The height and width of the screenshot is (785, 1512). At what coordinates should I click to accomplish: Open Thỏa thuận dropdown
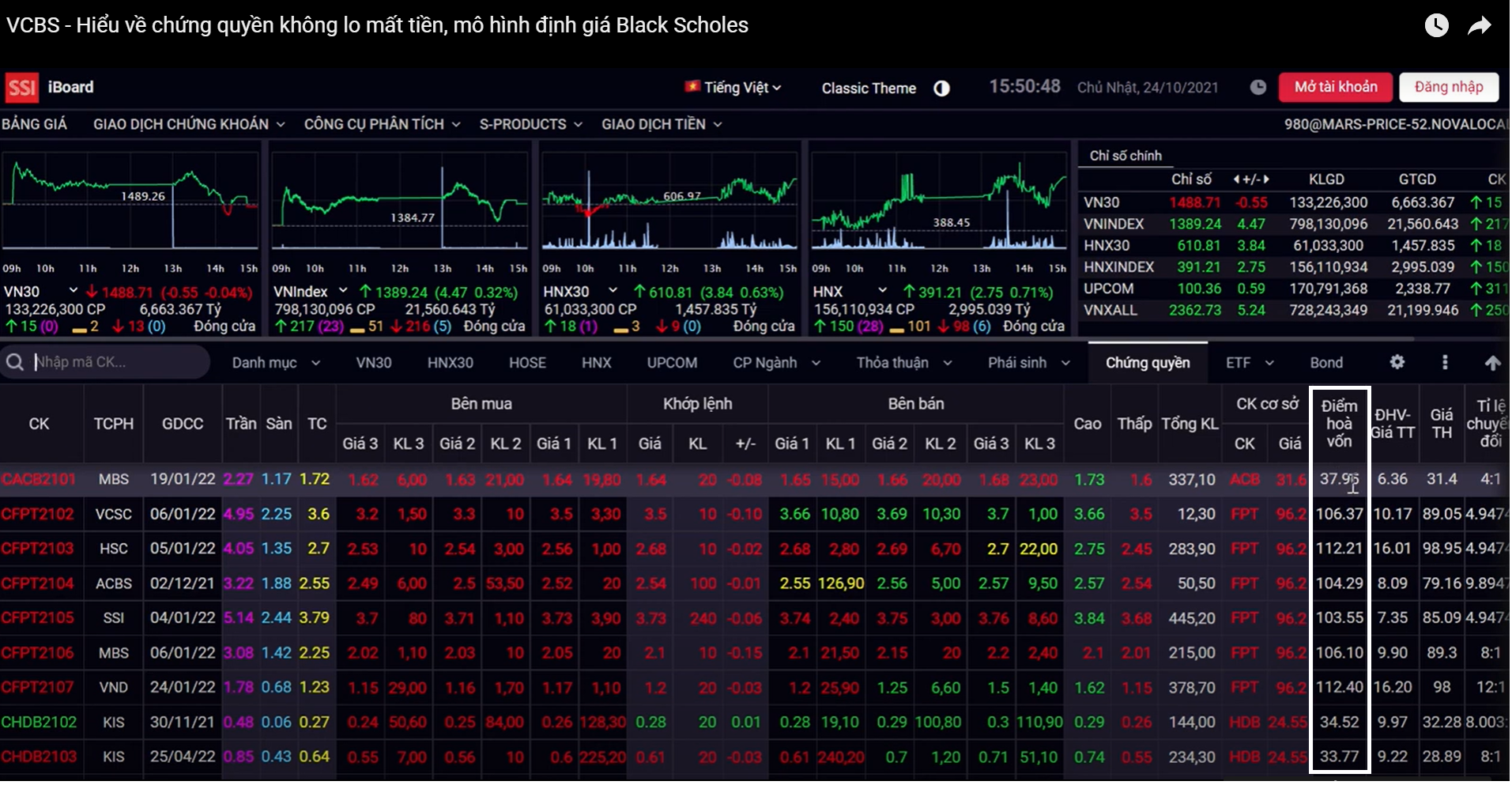(x=904, y=363)
